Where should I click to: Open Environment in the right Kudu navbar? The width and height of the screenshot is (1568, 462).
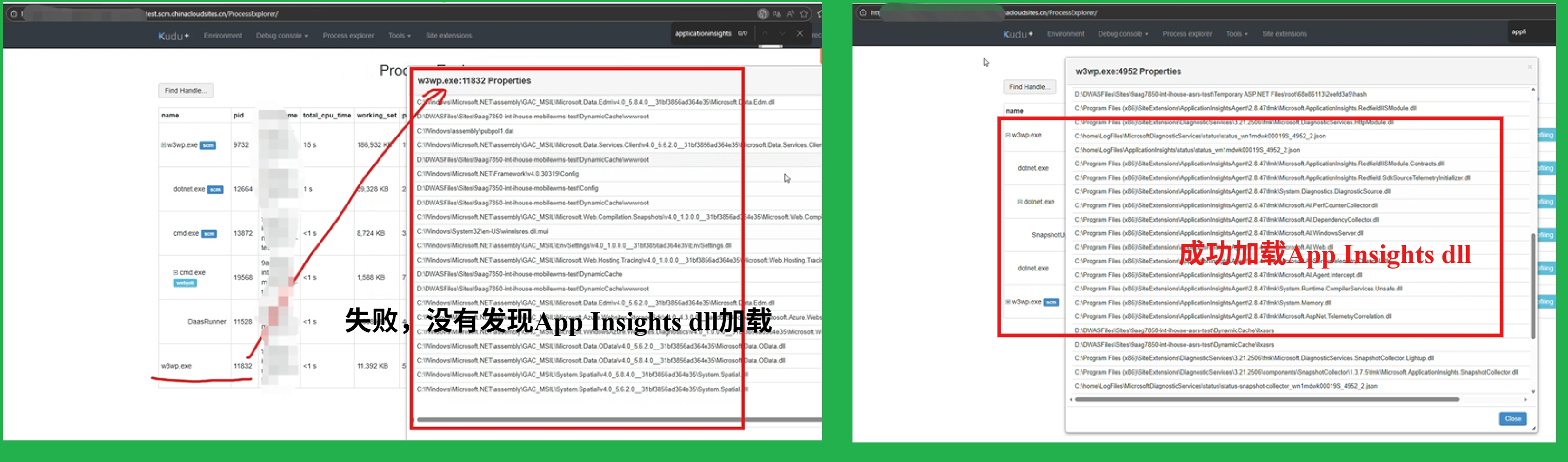click(1065, 34)
